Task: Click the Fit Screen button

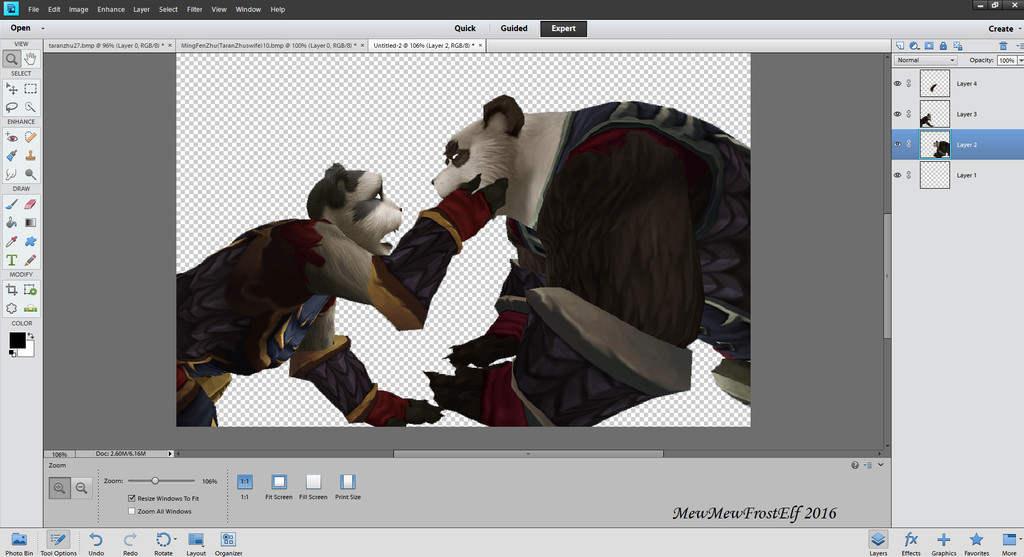Action: pos(279,487)
